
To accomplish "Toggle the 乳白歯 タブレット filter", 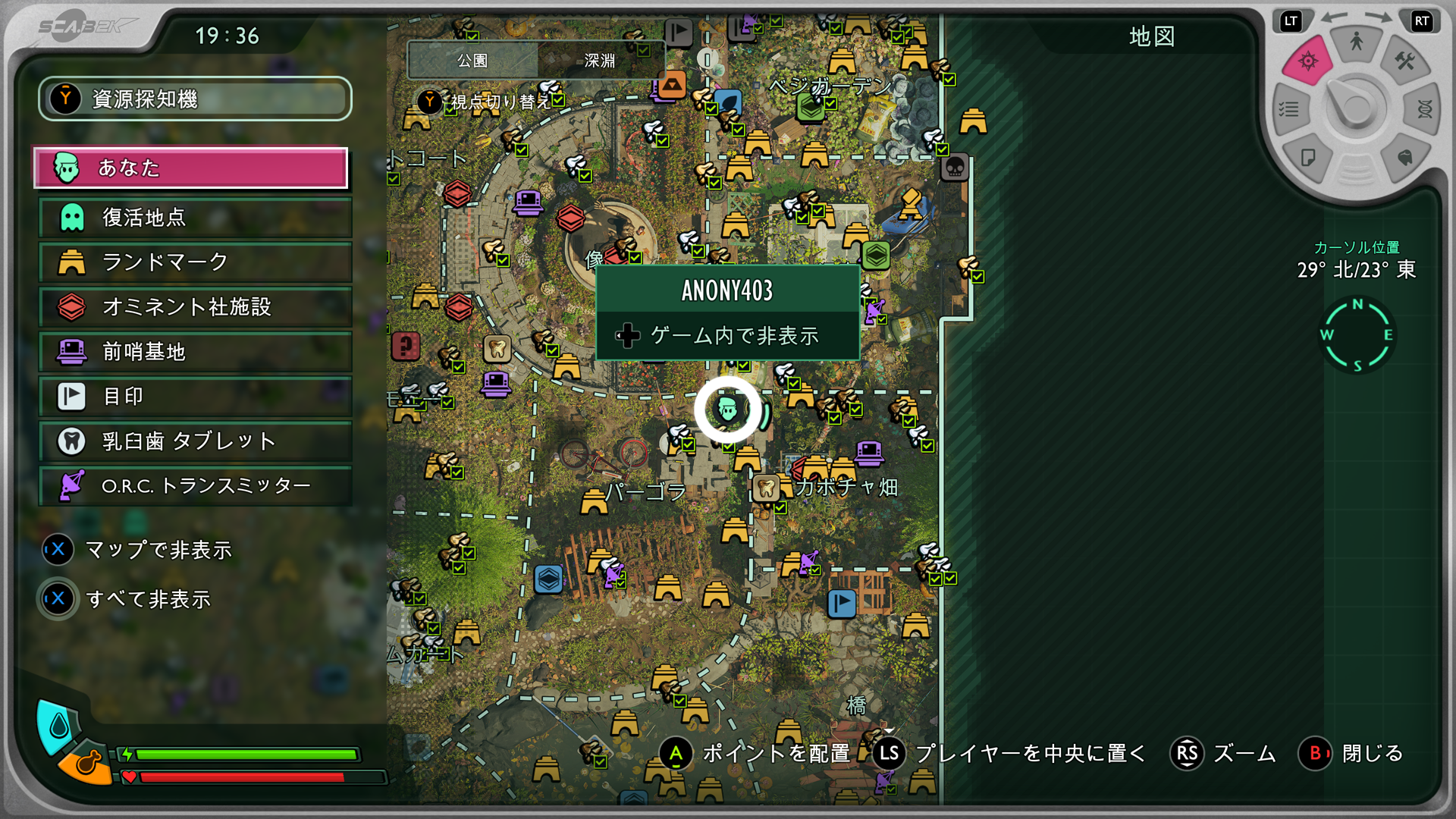I will point(196,441).
